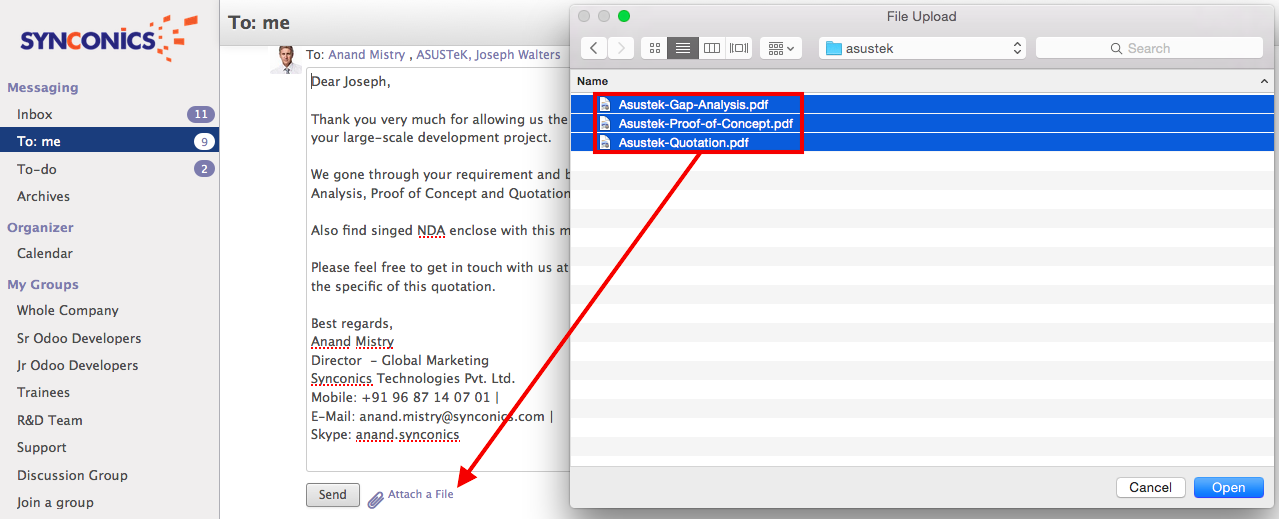Switch to cover flow view in dialog
The height and width of the screenshot is (519, 1279).
(739, 48)
